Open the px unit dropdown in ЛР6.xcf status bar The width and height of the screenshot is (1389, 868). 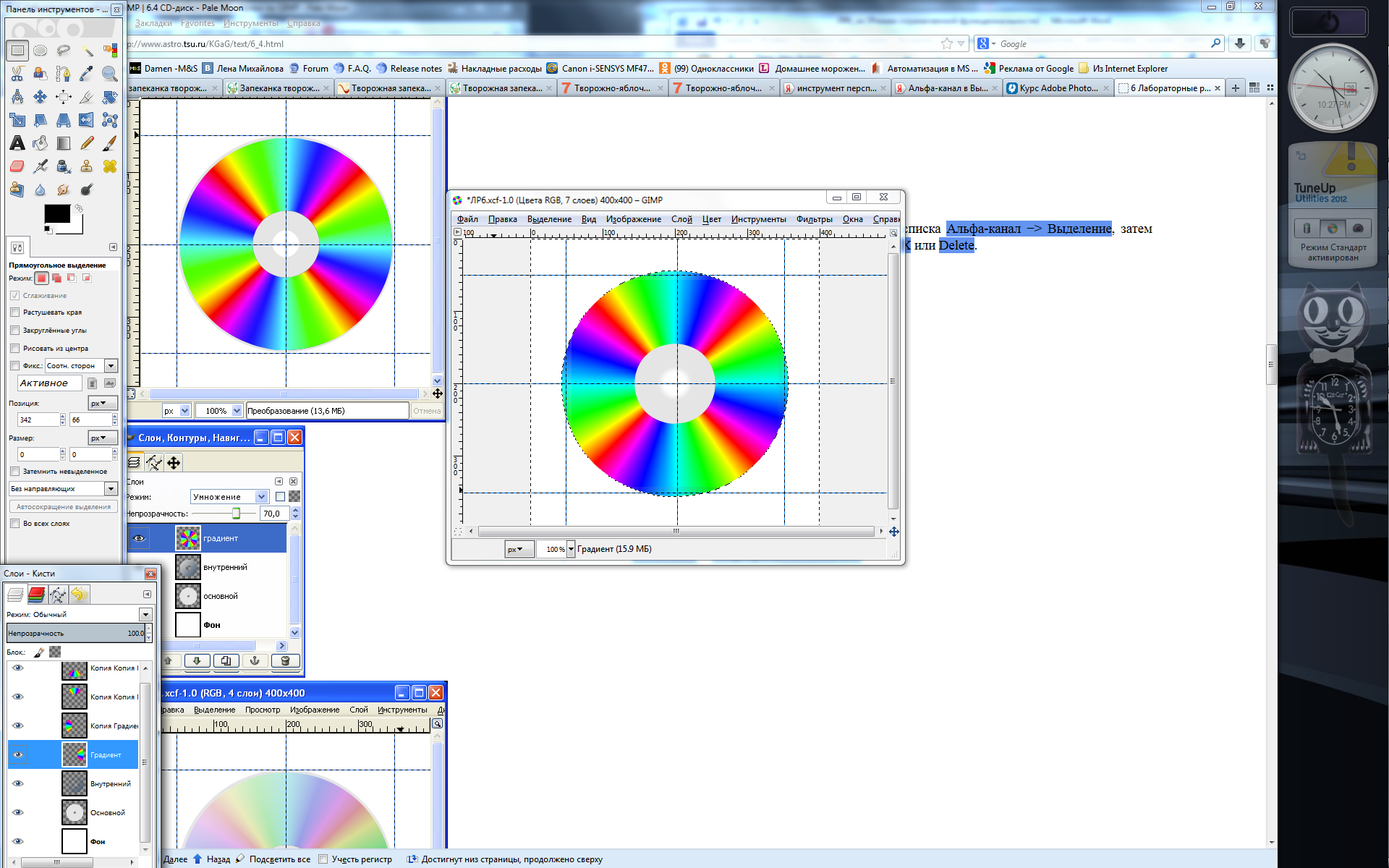pos(519,550)
